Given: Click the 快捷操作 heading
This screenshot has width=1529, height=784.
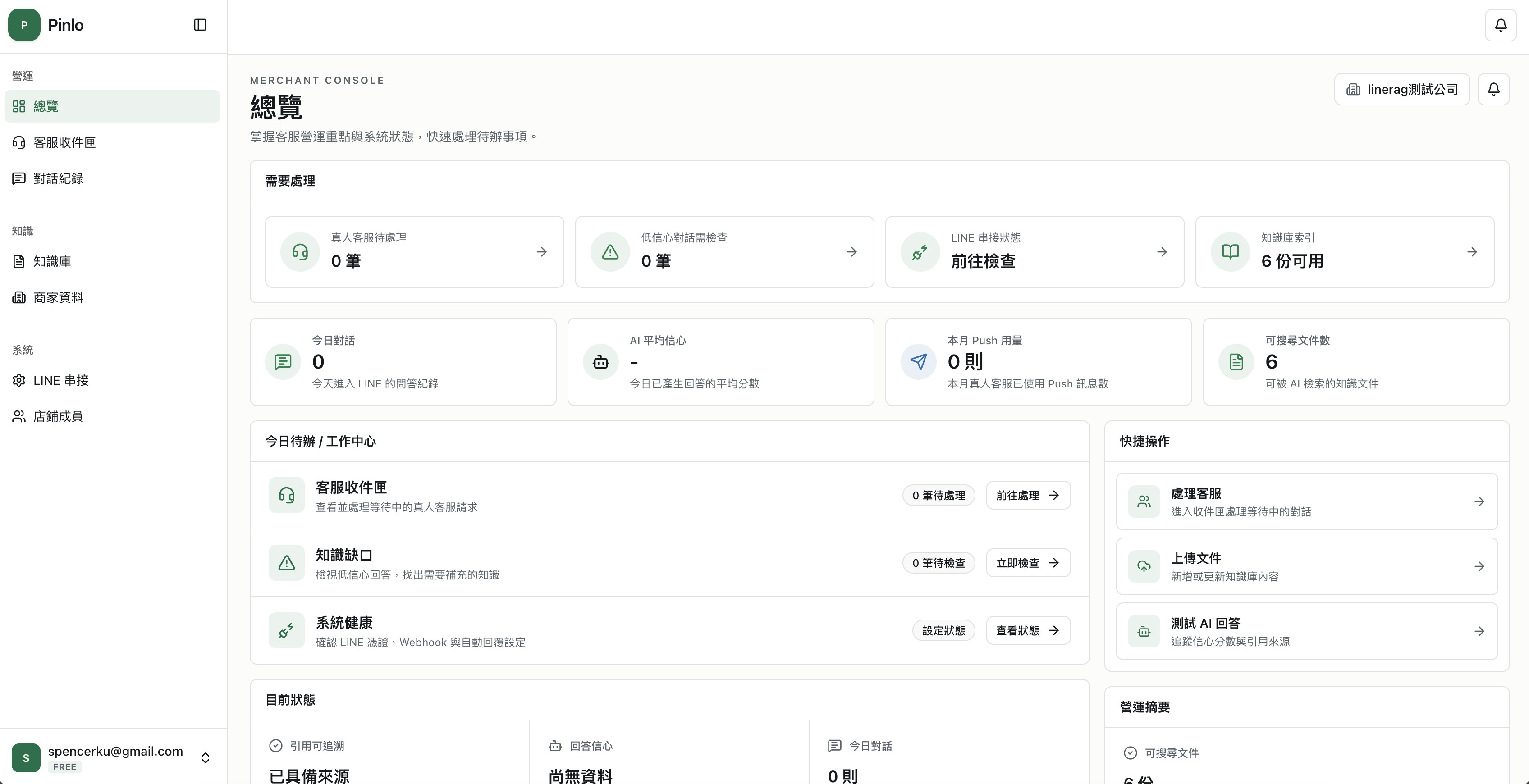Looking at the screenshot, I should [x=1144, y=441].
